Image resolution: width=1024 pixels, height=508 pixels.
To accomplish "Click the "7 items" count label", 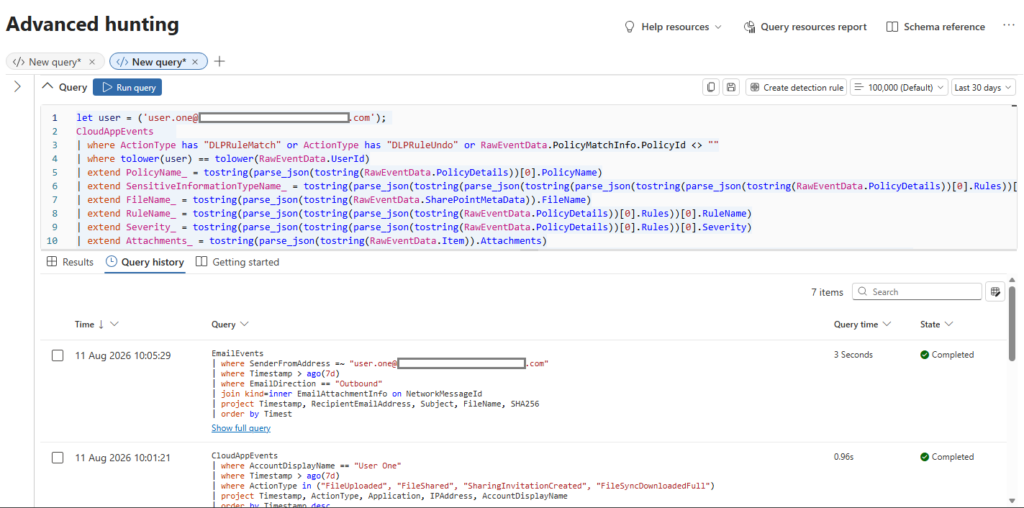I will (827, 293).
